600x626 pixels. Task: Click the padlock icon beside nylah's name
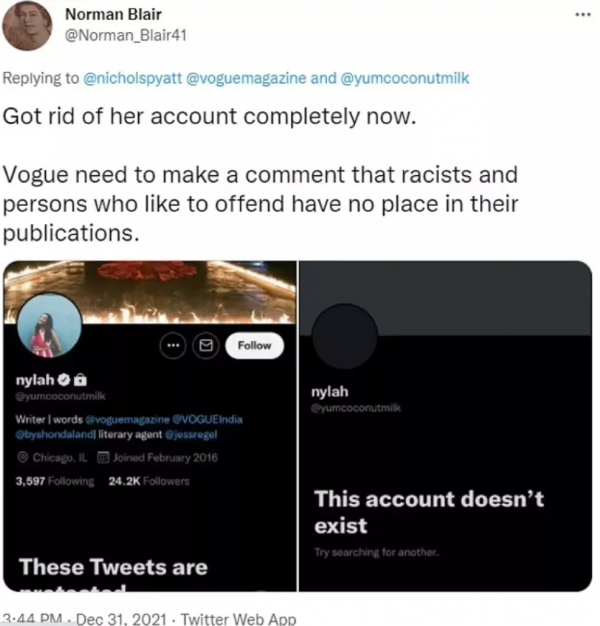(x=79, y=381)
